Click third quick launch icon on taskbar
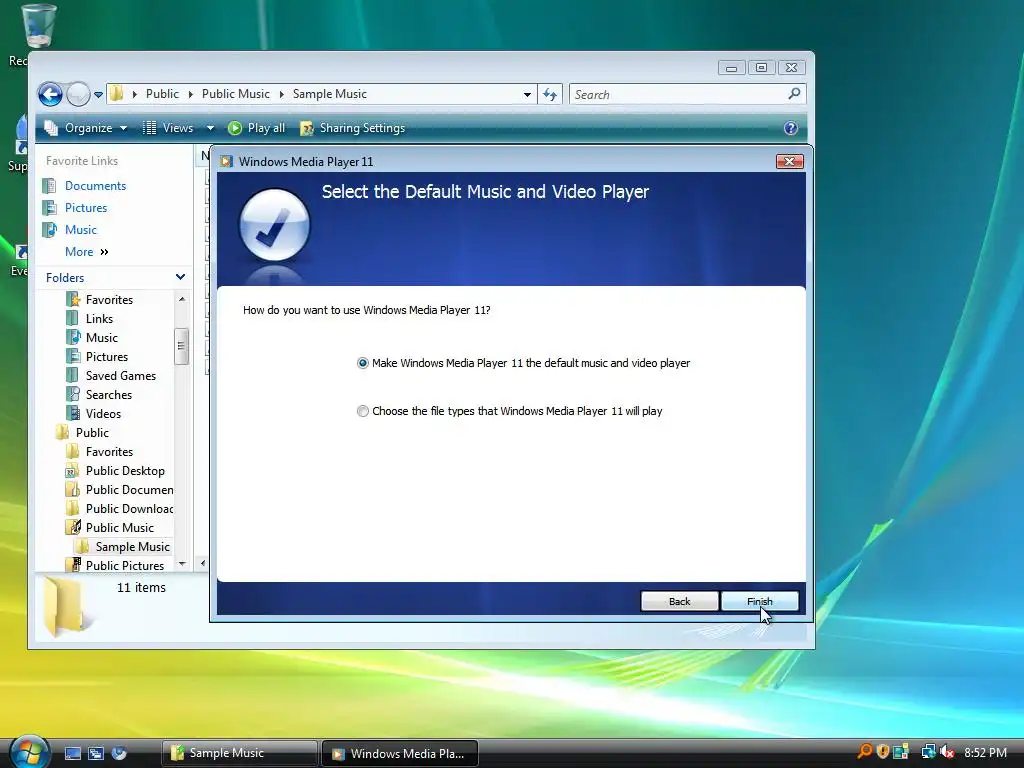The height and width of the screenshot is (768, 1024). pos(119,754)
